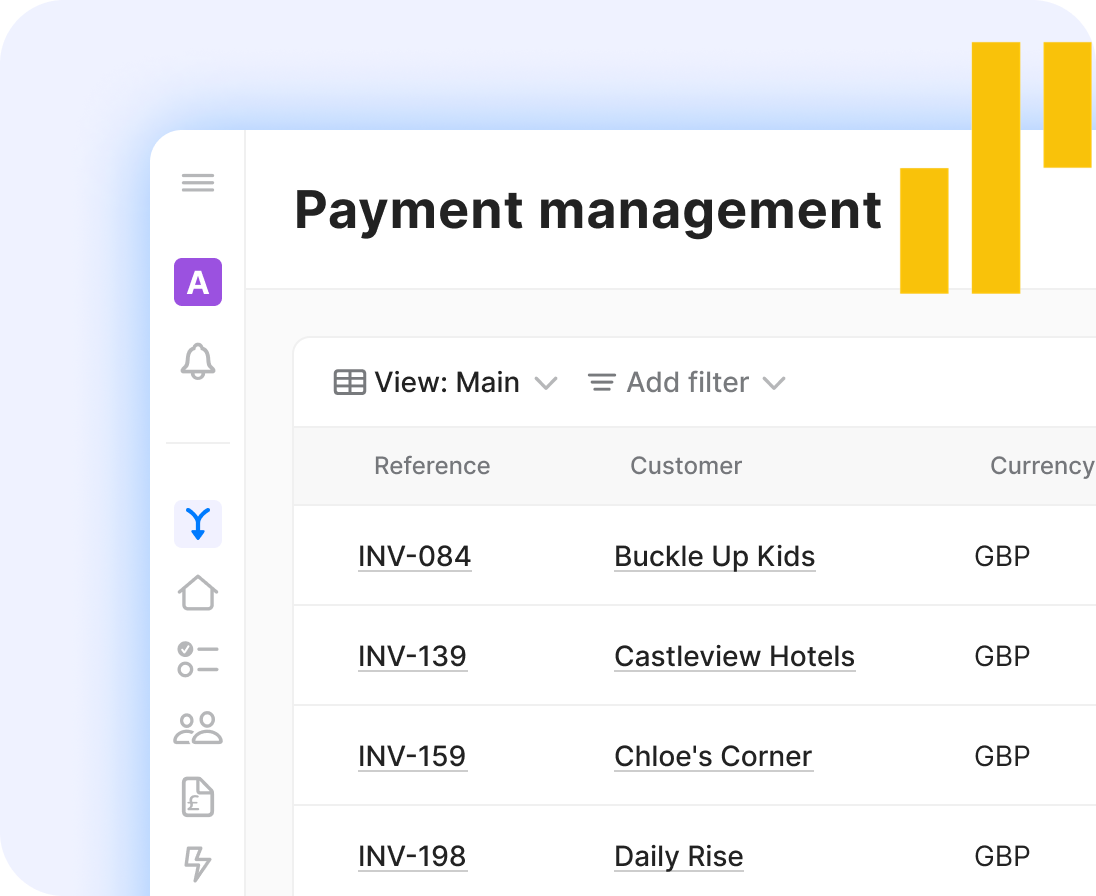
Task: Go to the Home icon in sidebar
Action: point(198,592)
